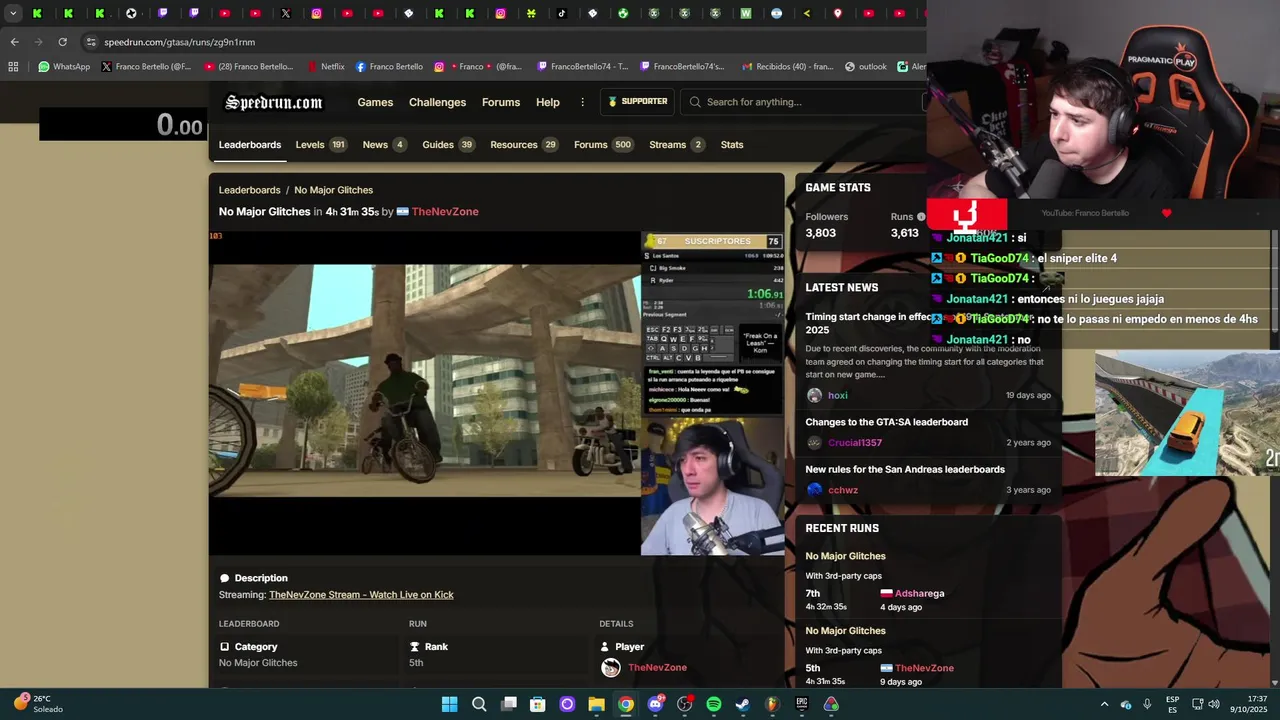Open Steam from the taskbar
Screen dimensions: 1280x720
click(742, 704)
